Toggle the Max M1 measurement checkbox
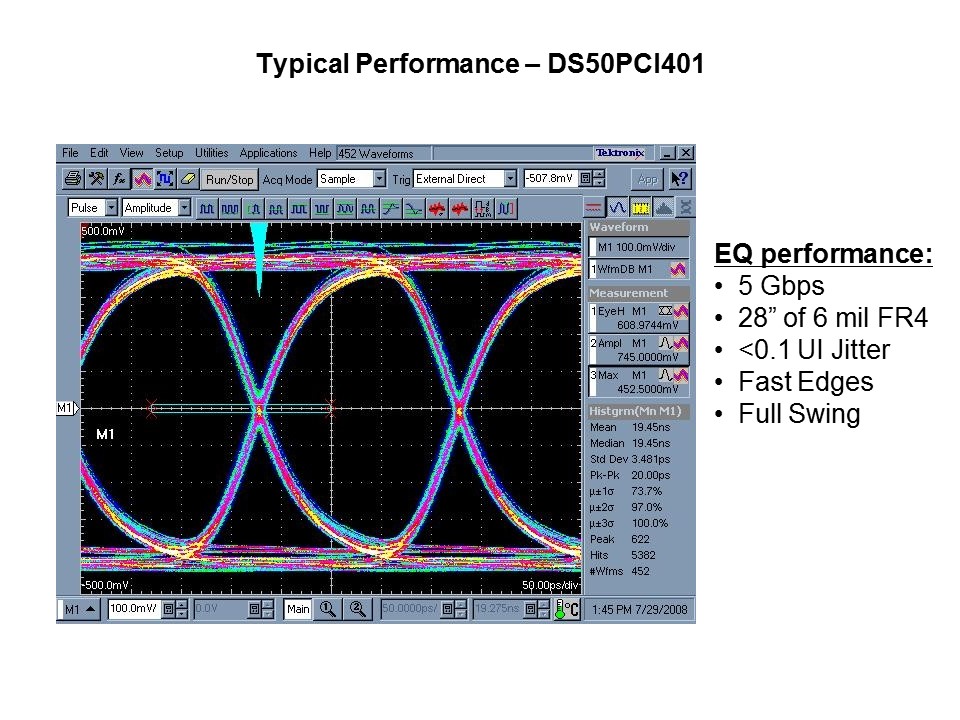 [594, 377]
